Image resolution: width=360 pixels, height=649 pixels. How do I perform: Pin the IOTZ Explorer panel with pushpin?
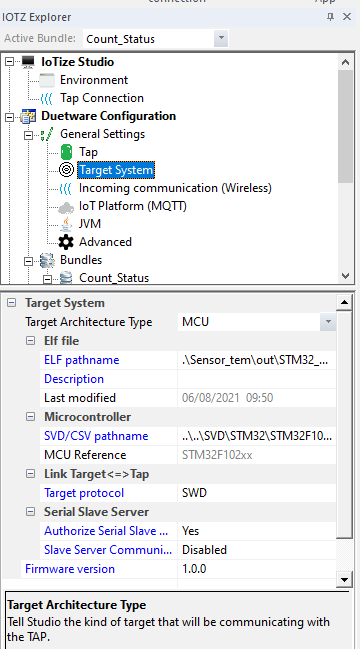[330, 17]
